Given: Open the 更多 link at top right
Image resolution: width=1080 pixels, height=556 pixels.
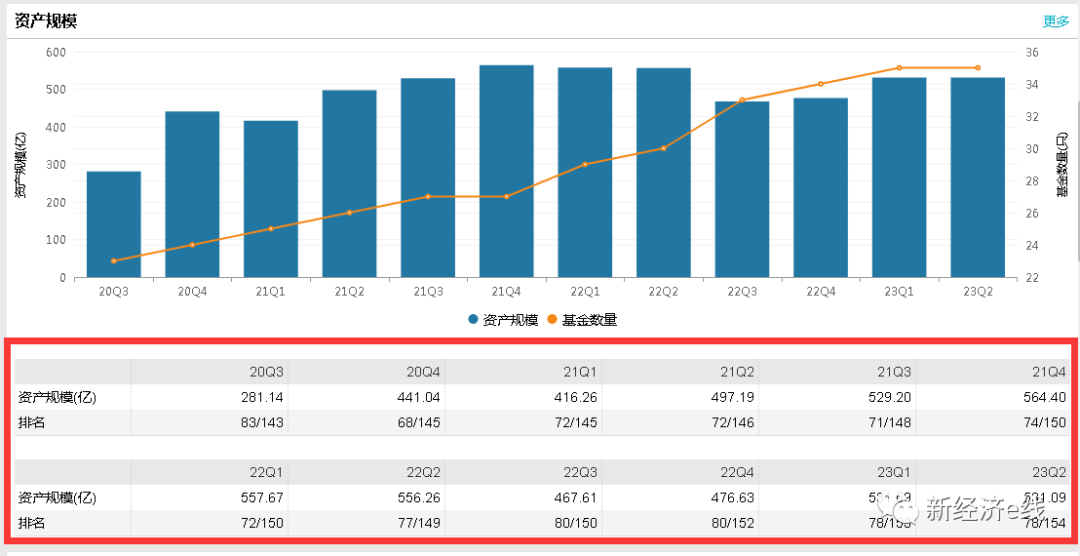Looking at the screenshot, I should pos(1055,21).
